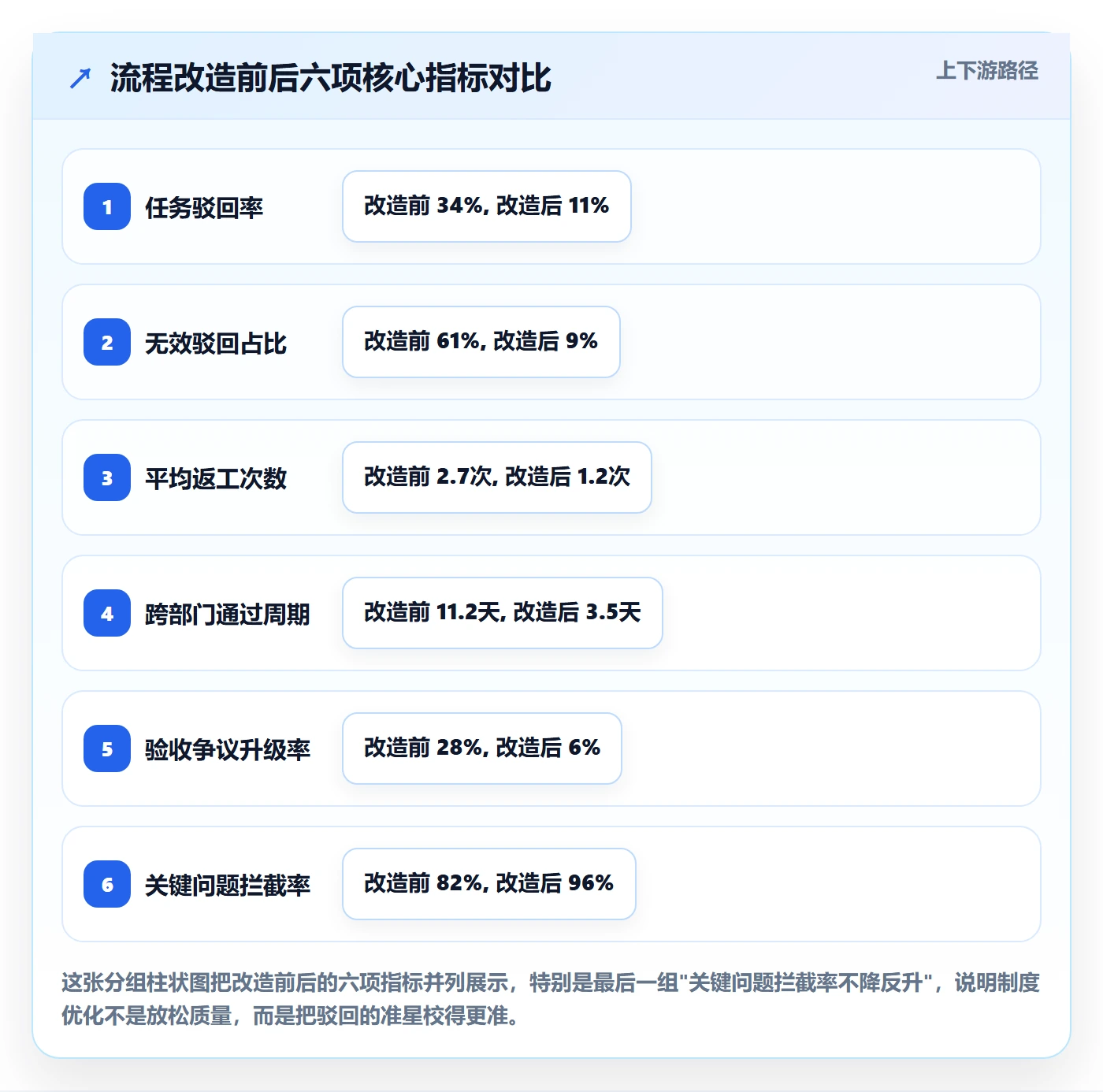
Task: Click the 改造前 82%, 改造后 96% value box
Action: pos(489,884)
